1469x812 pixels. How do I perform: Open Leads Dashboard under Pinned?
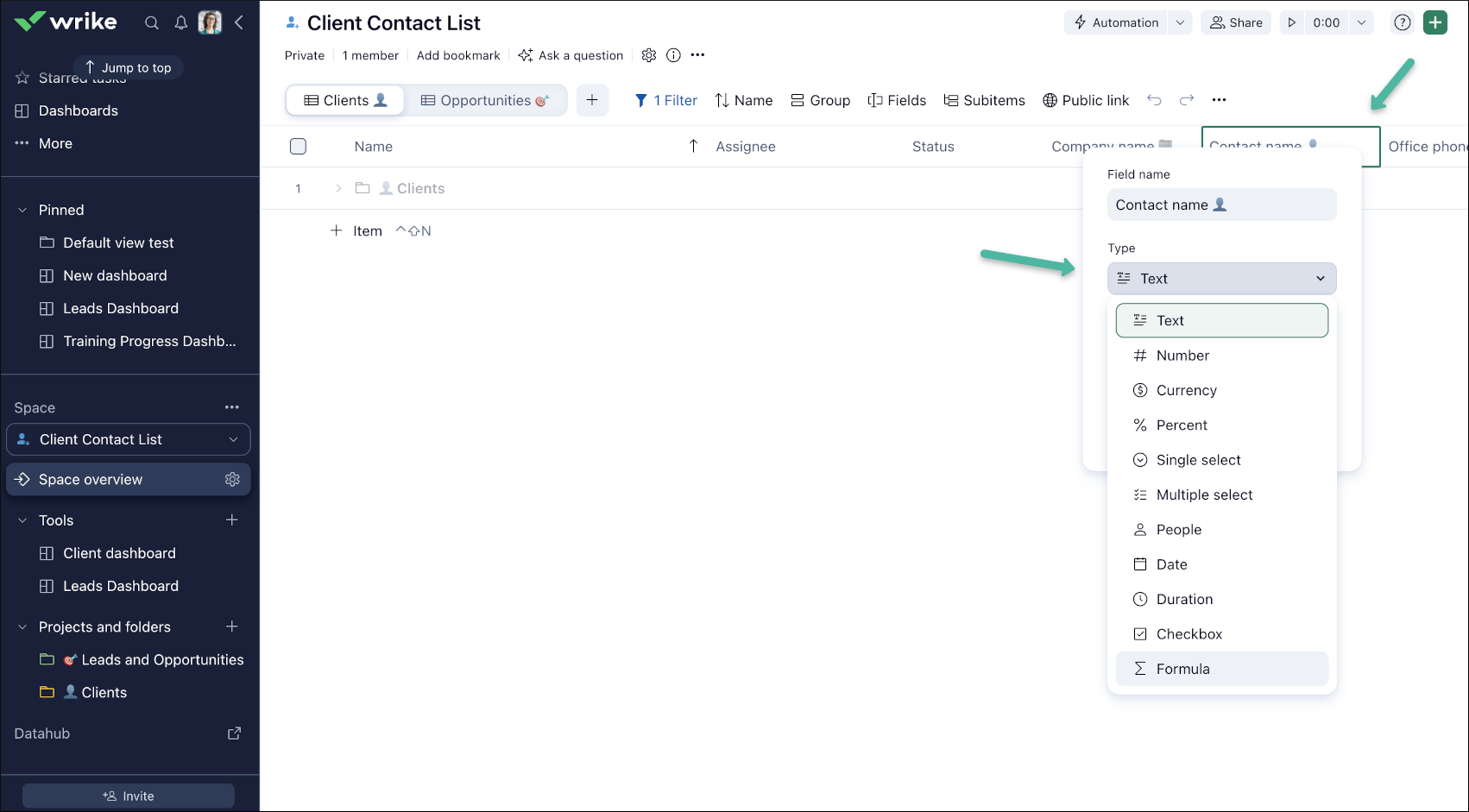coord(120,308)
